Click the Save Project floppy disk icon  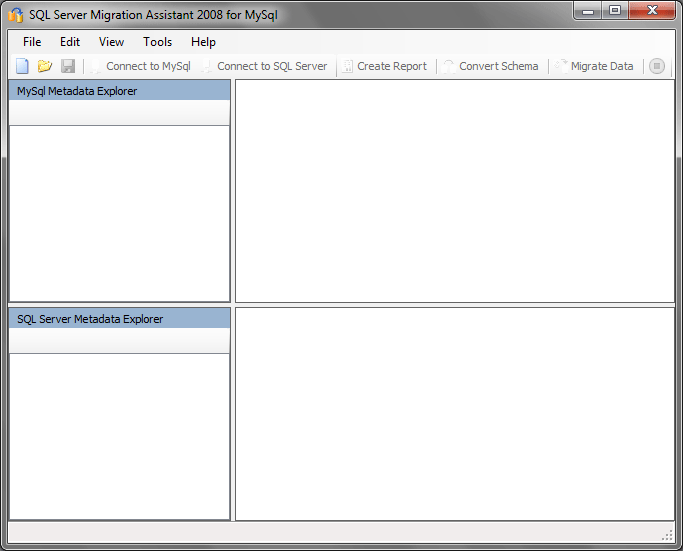click(68, 66)
